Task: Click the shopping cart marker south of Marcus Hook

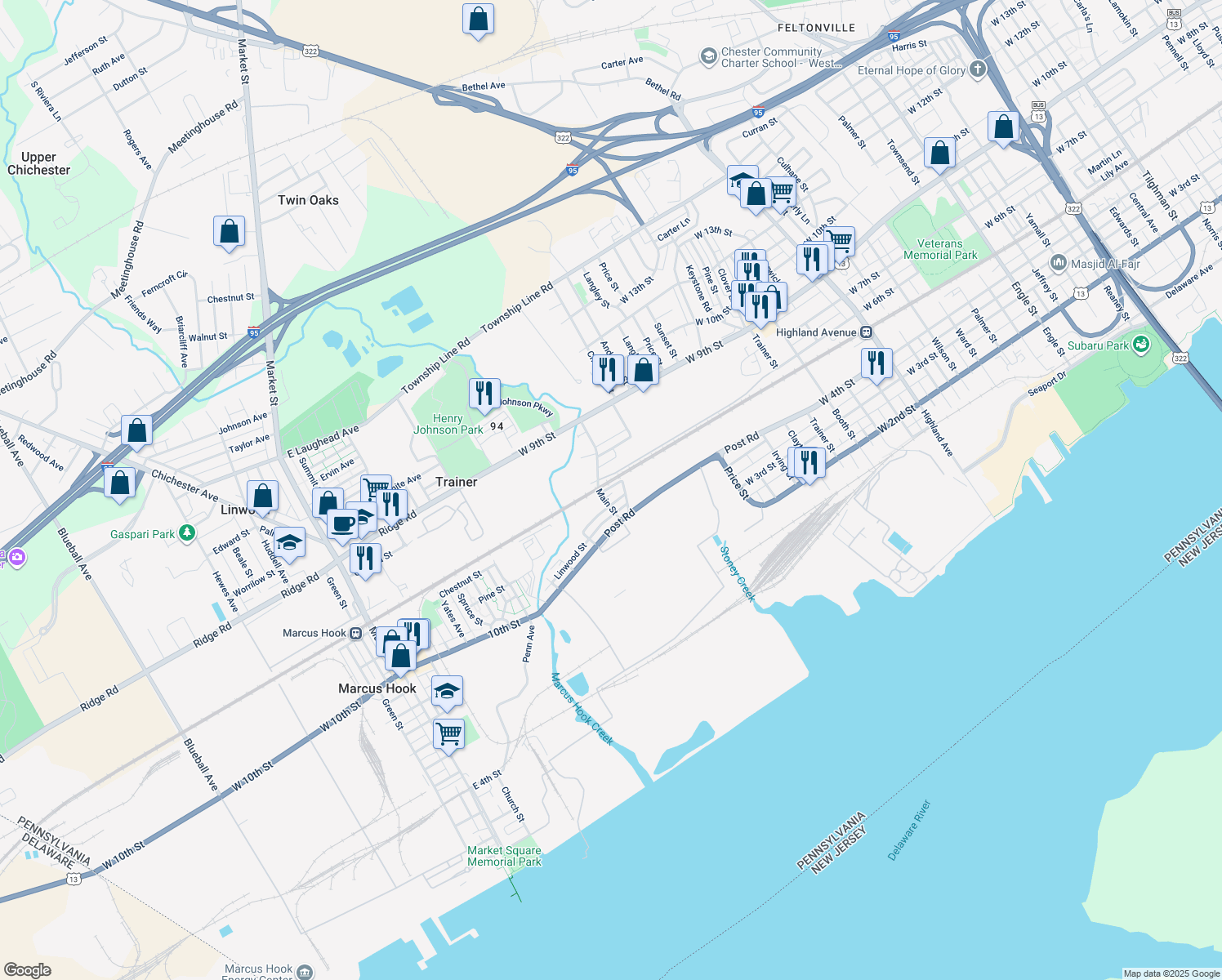Action: point(448,733)
